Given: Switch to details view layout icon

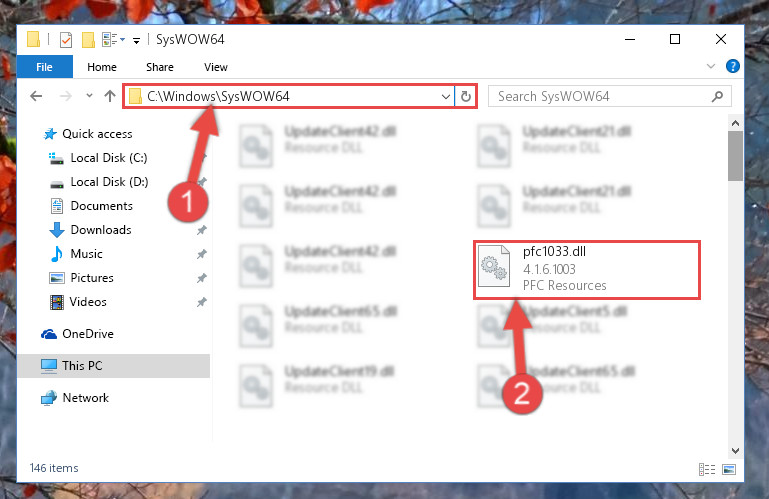Looking at the screenshot, I should (x=707, y=470).
